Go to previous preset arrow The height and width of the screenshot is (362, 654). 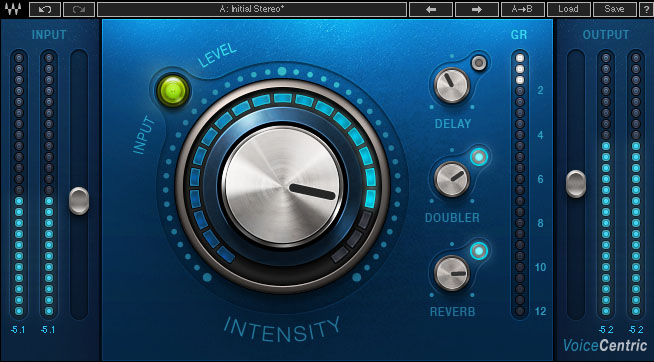pyautogui.click(x=431, y=9)
